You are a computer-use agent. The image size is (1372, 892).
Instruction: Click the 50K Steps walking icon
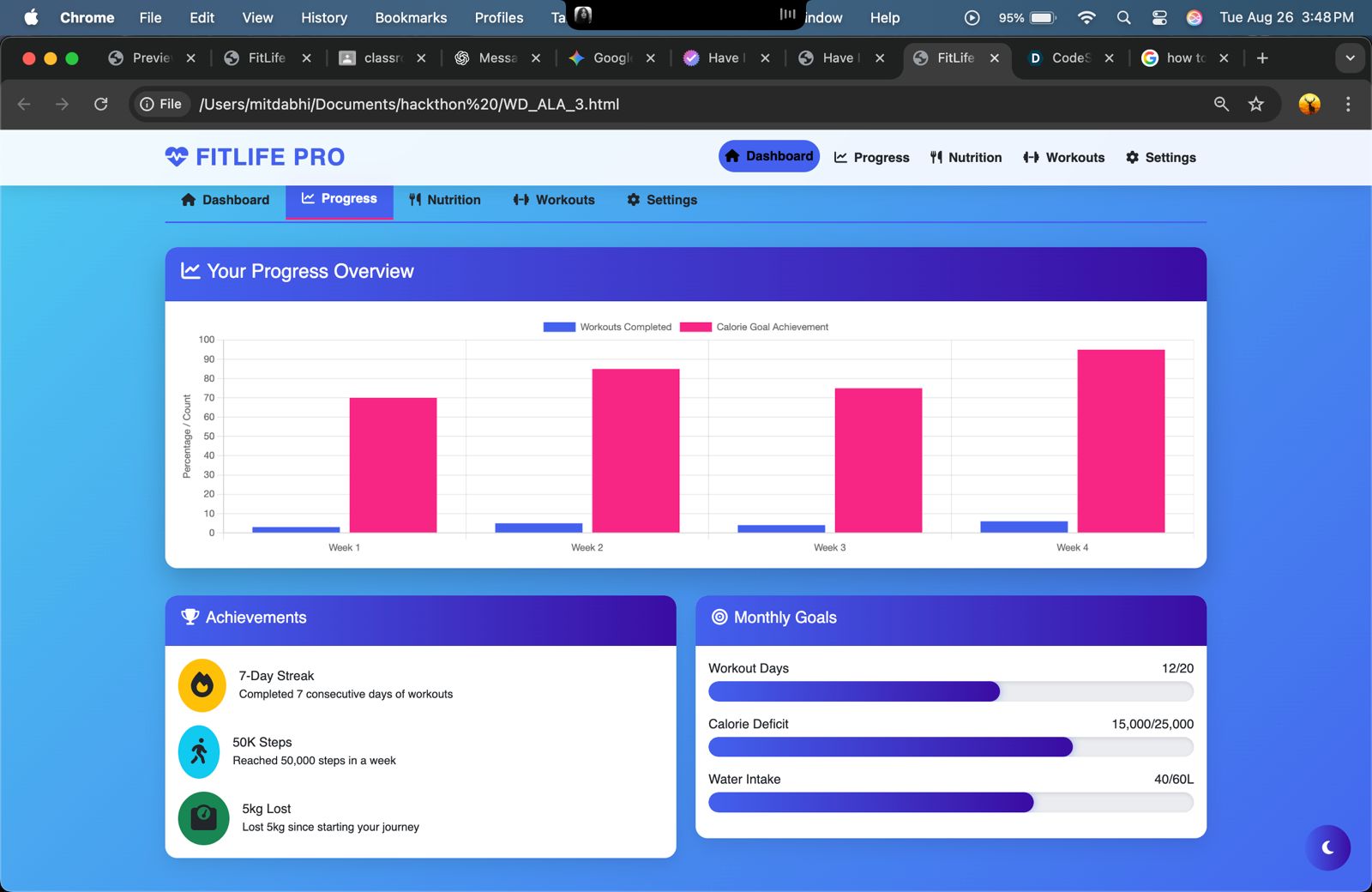tap(199, 752)
